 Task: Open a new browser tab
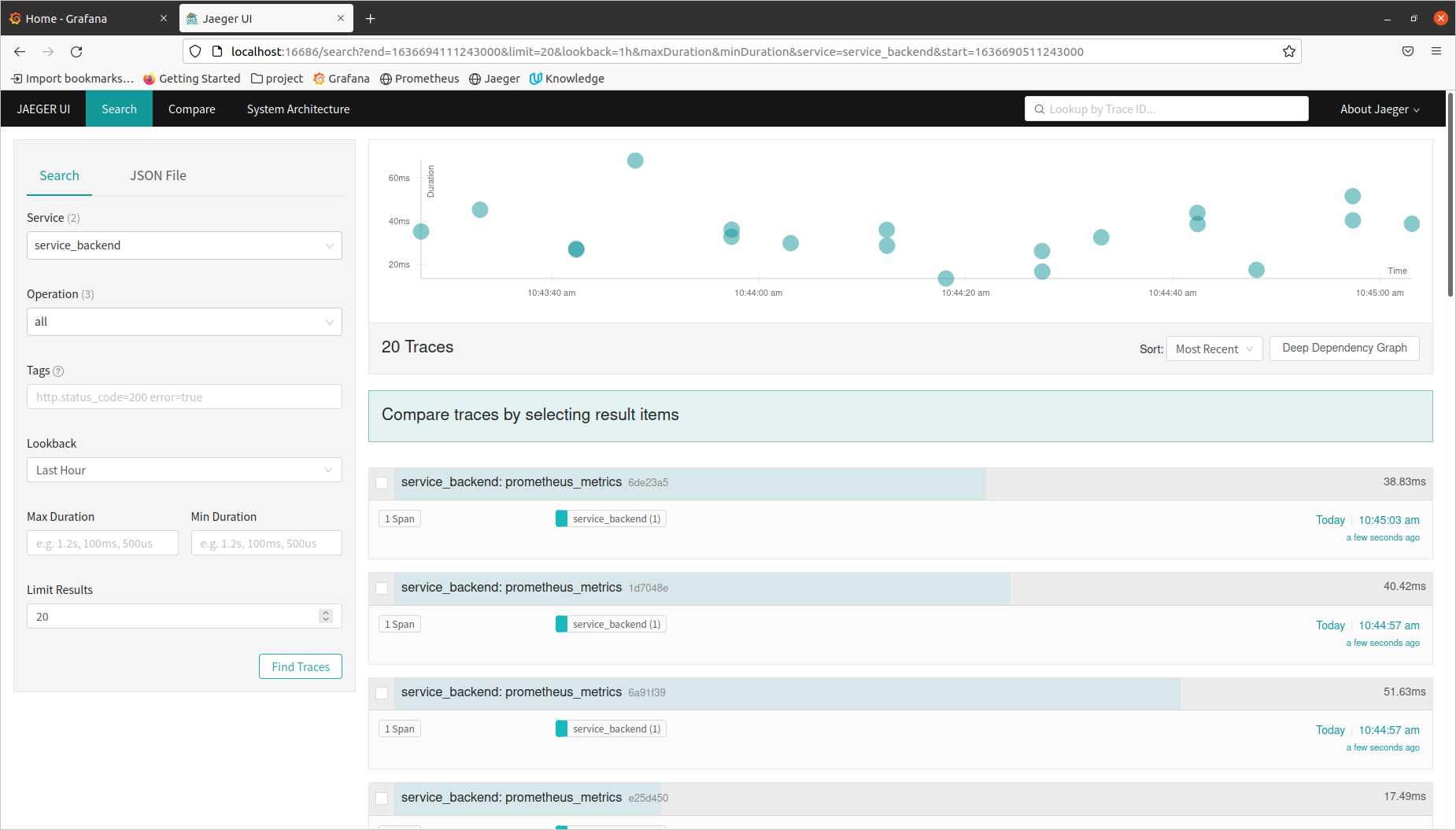tap(371, 19)
